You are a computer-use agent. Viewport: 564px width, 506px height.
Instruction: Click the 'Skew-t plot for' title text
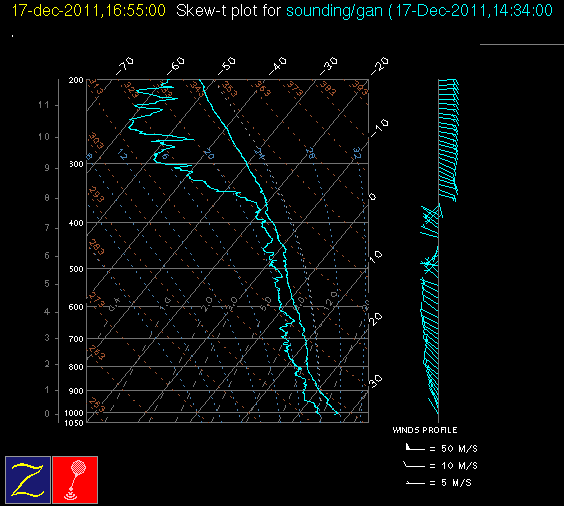[x=228, y=10]
